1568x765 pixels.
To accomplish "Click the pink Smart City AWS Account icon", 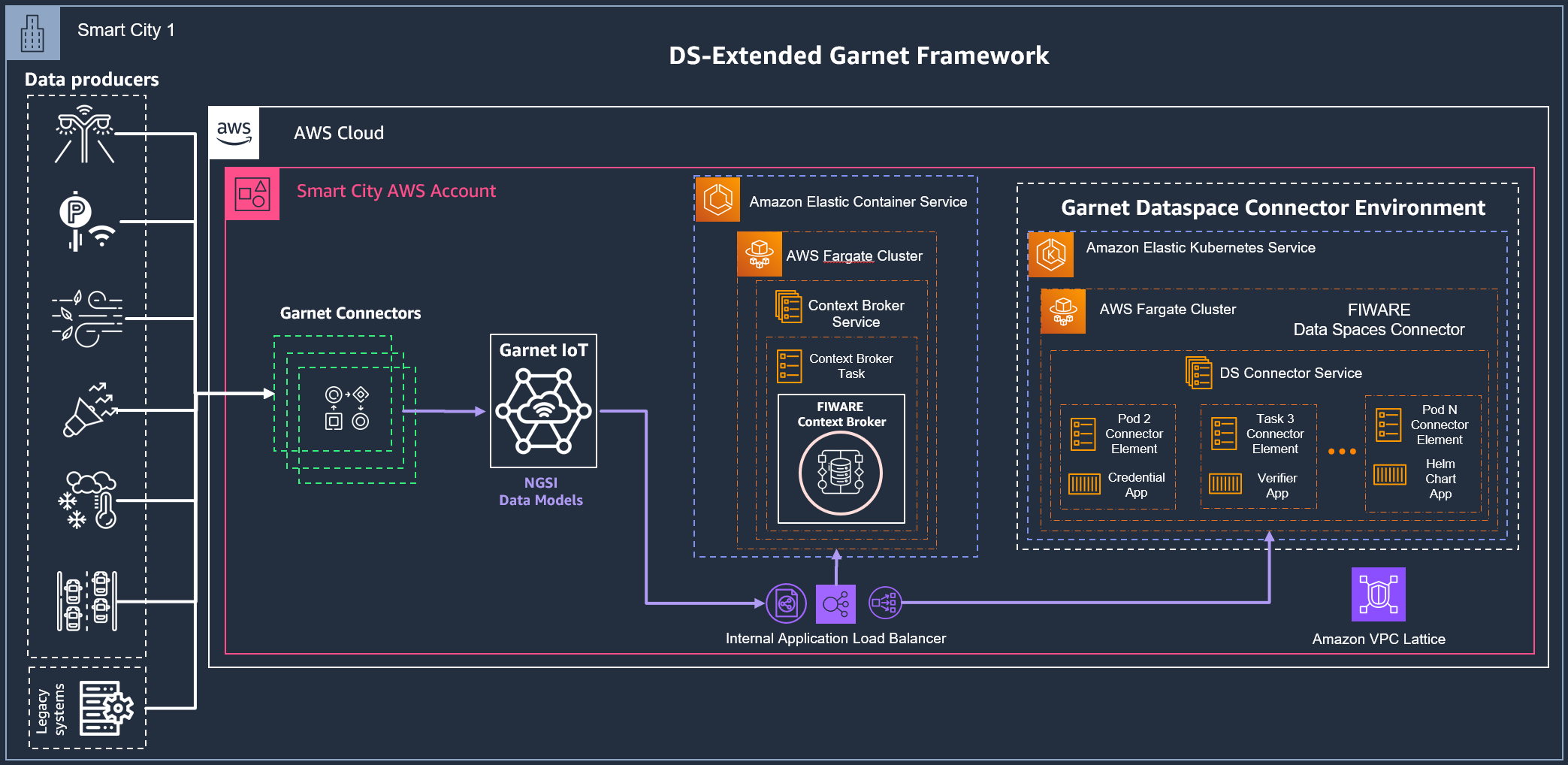I will coord(252,194).
